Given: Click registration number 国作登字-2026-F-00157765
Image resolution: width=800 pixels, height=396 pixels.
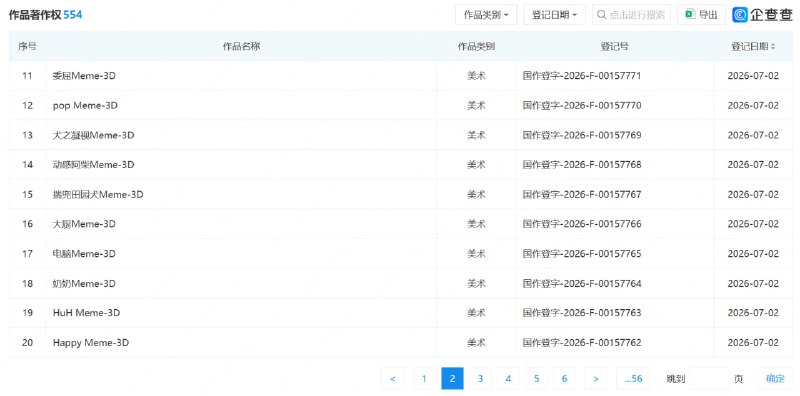Looking at the screenshot, I should click(582, 254).
